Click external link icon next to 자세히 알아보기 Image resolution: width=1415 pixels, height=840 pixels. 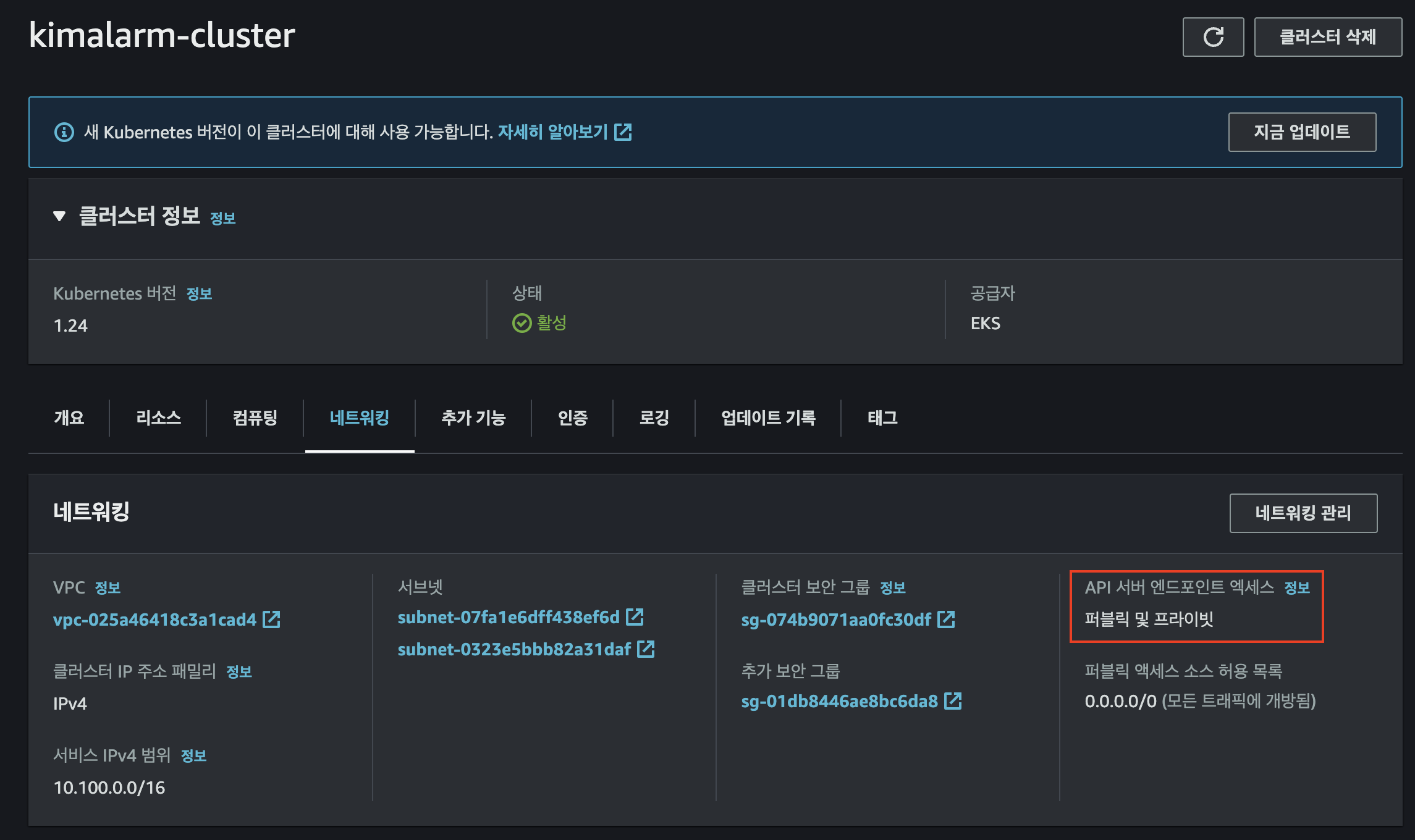[x=623, y=132]
